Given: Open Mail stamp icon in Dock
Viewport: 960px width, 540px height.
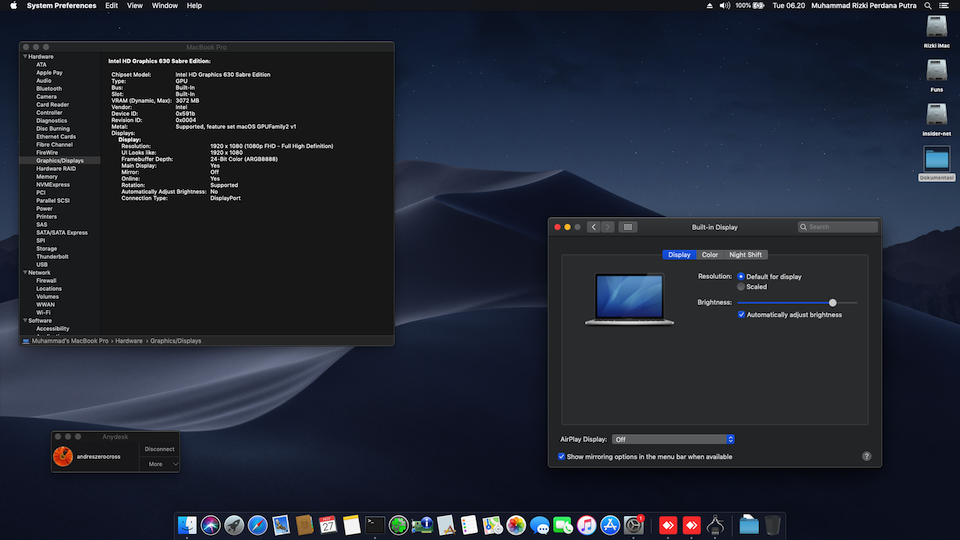Looking at the screenshot, I should click(x=281, y=525).
